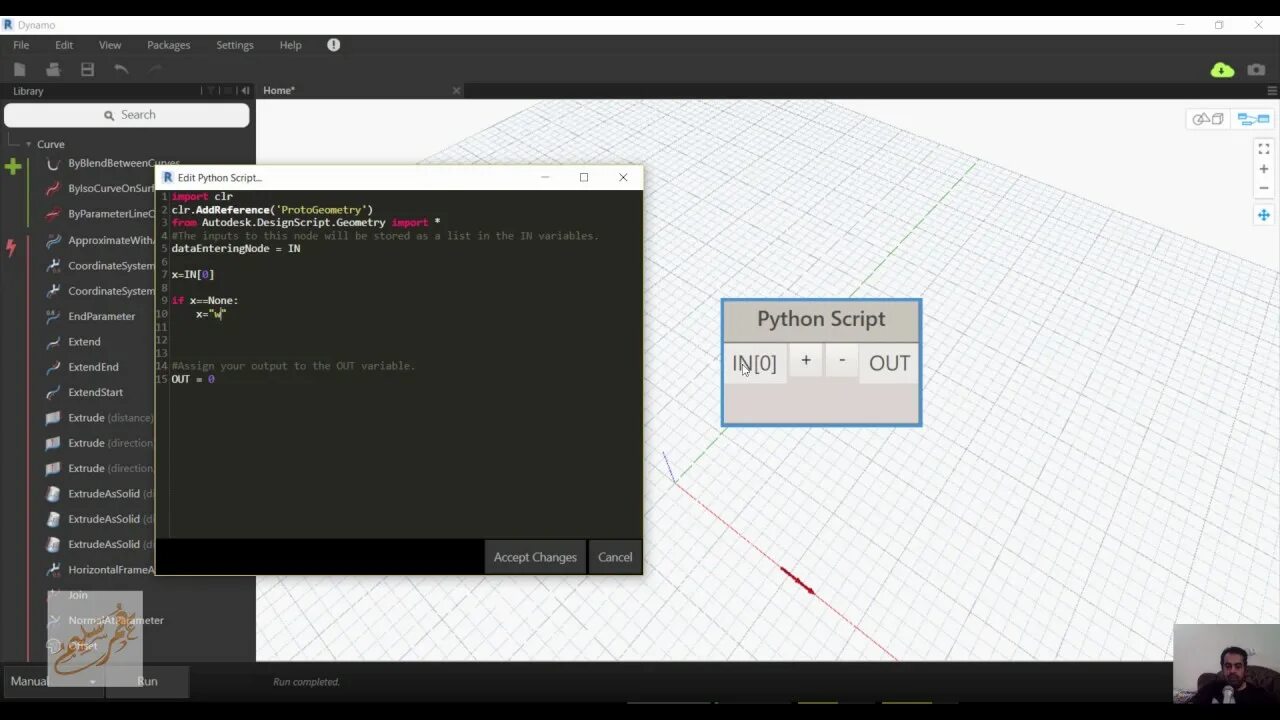
Task: Click 'if x==None:' line in editor
Action: click(205, 300)
